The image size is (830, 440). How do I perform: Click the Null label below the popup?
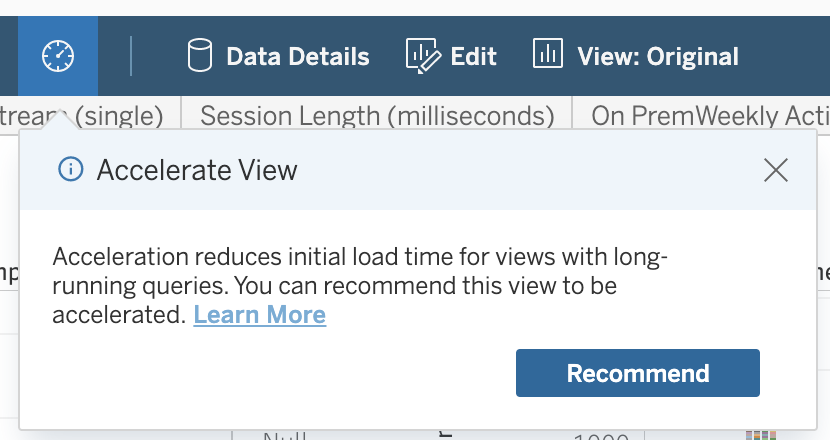pos(284,436)
